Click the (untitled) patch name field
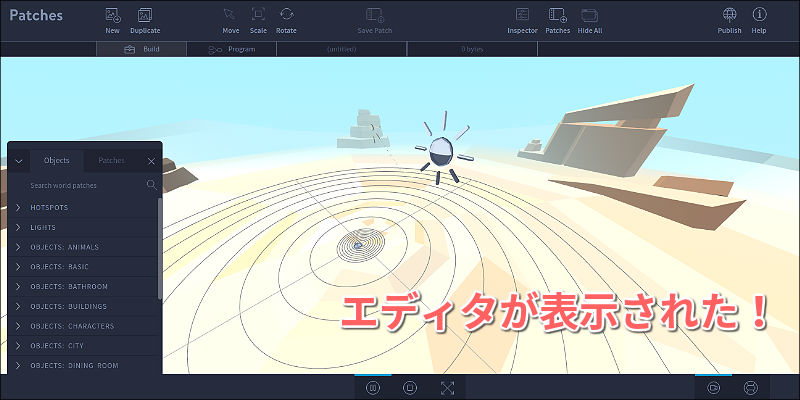Image resolution: width=800 pixels, height=400 pixels. click(x=341, y=49)
